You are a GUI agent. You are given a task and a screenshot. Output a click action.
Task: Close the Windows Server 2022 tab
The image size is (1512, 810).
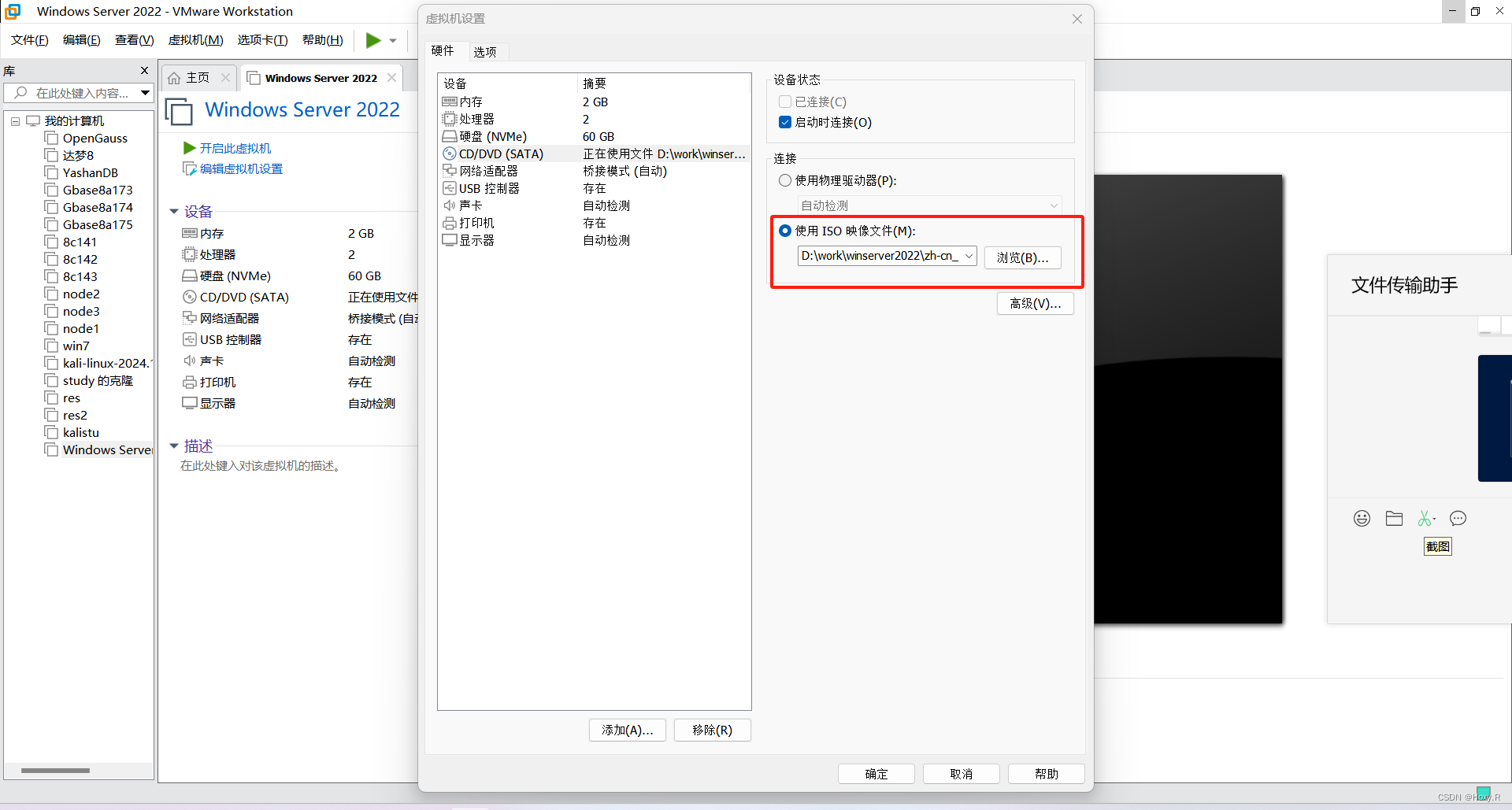[391, 78]
